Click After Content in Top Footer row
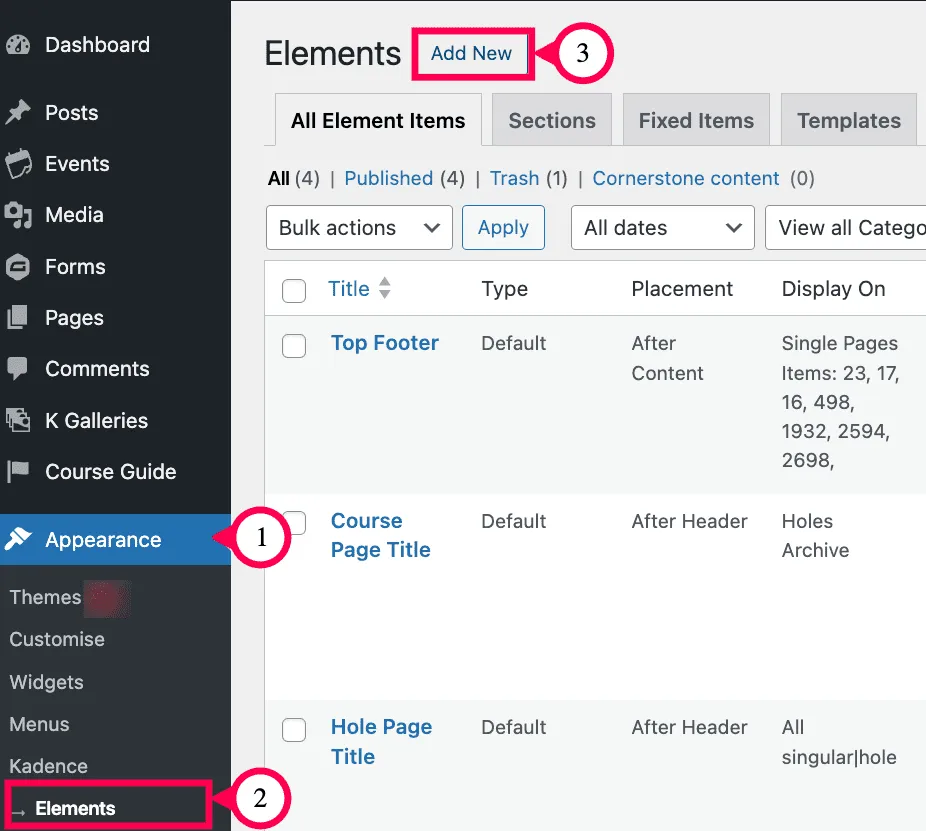The image size is (926, 831). tap(667, 358)
